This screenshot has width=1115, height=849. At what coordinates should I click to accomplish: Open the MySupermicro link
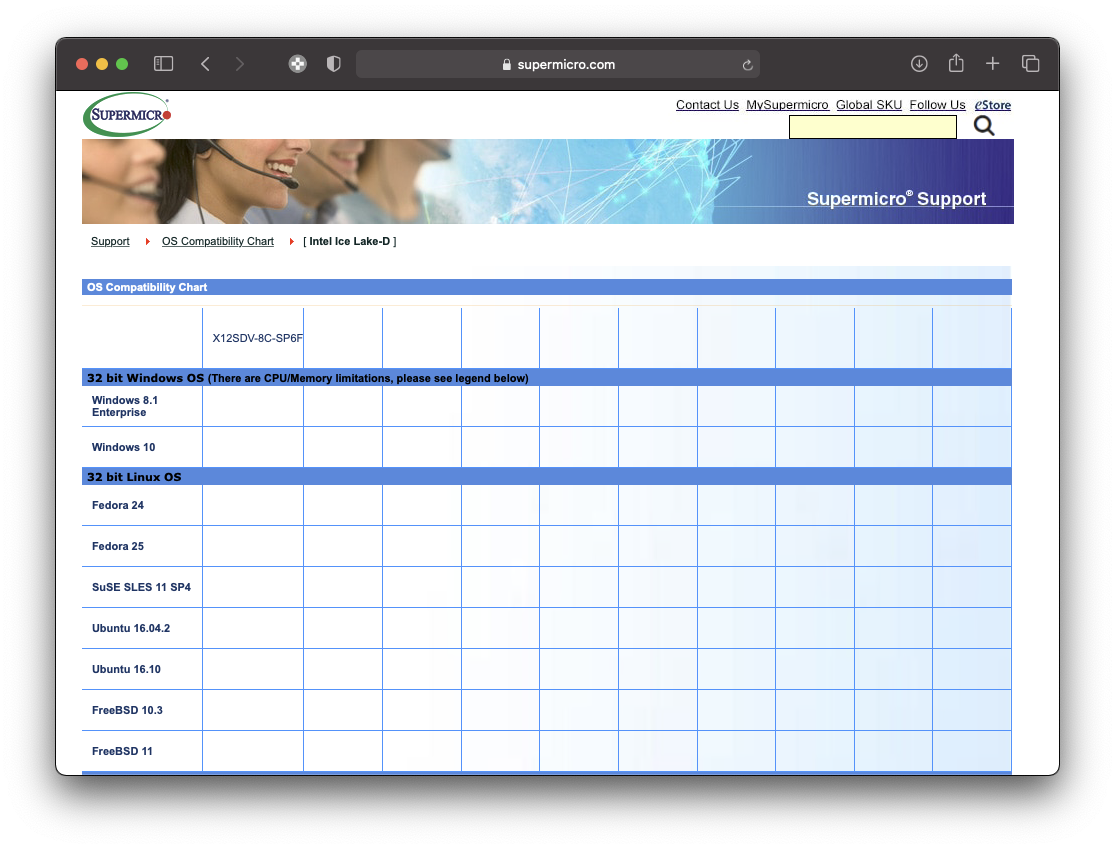787,105
